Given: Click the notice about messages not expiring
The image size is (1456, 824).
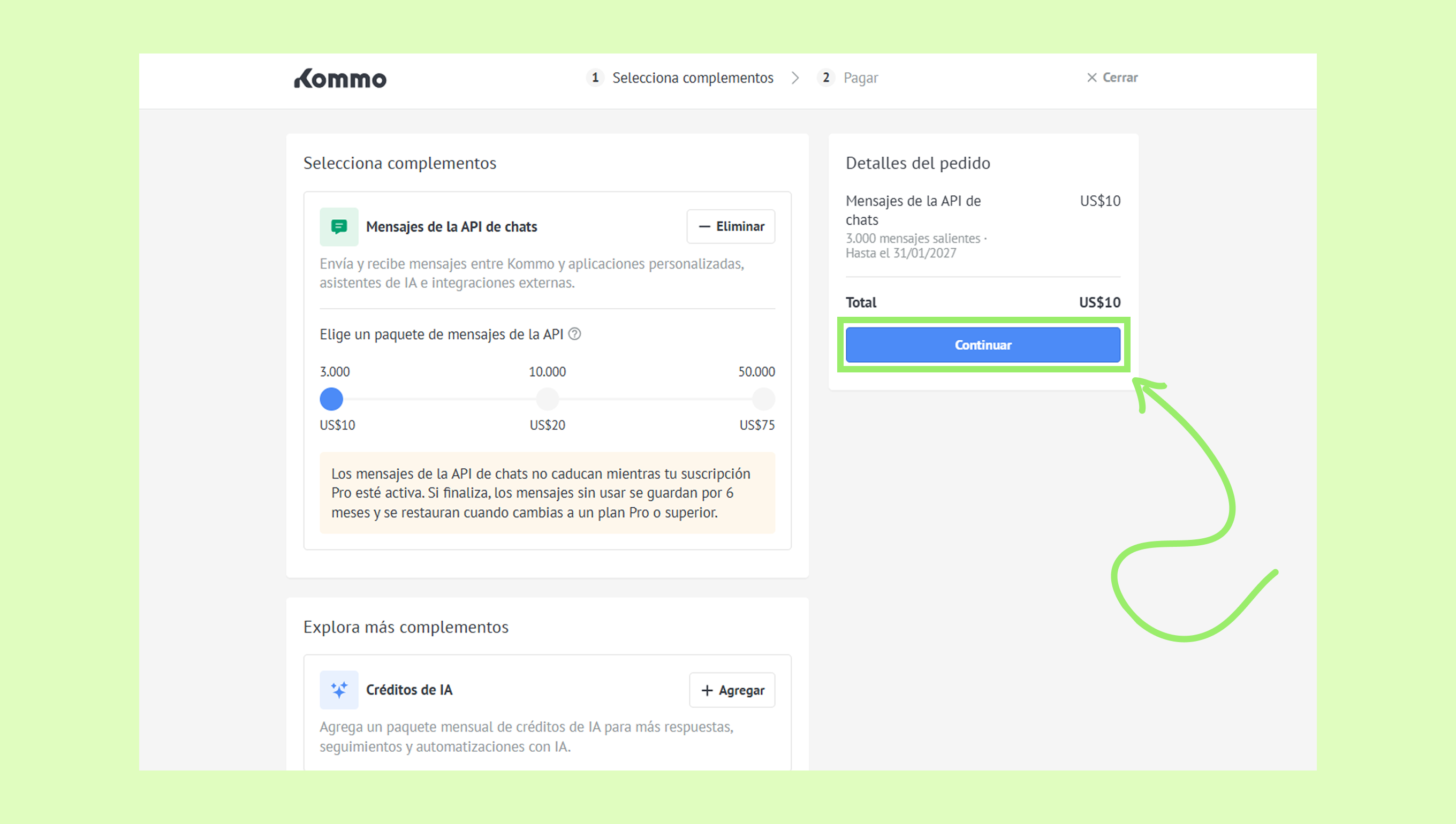Looking at the screenshot, I should [x=548, y=493].
